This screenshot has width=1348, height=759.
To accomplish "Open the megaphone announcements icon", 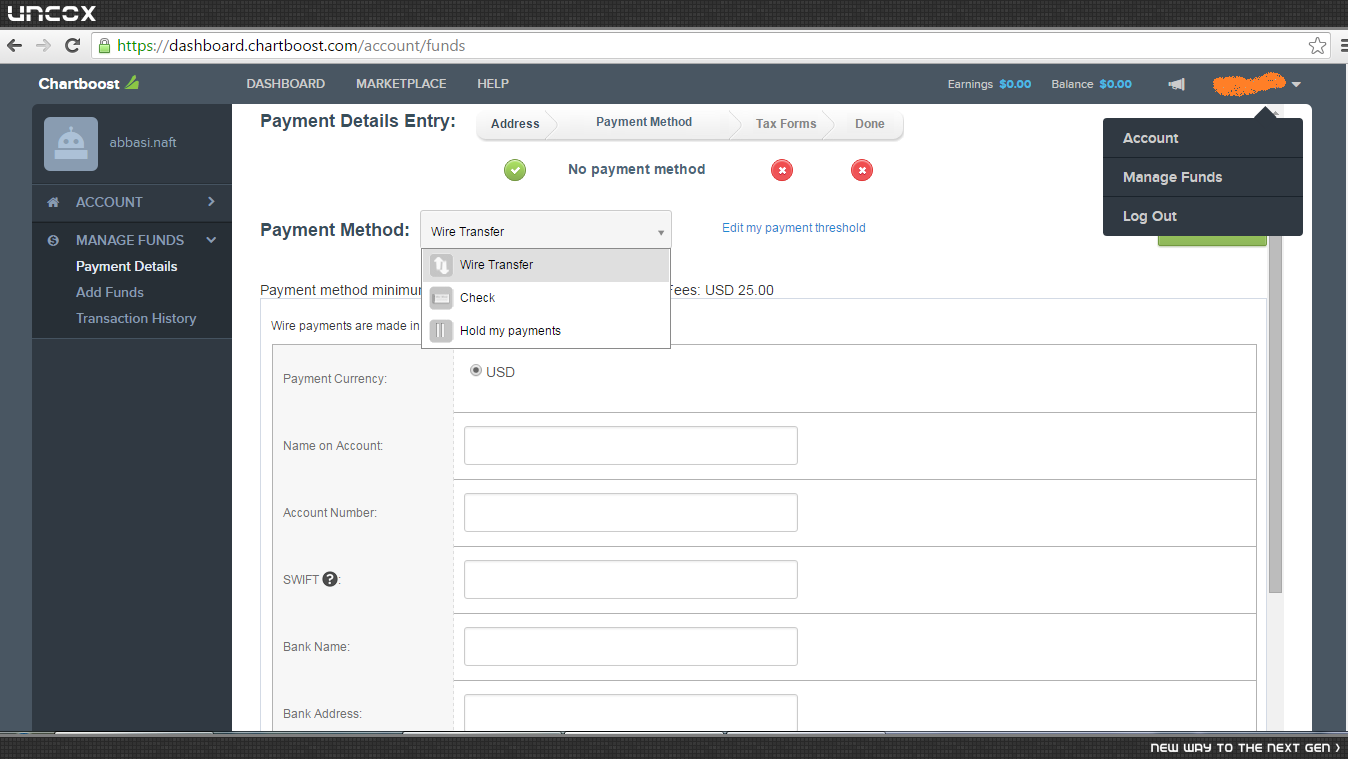I will [1177, 84].
